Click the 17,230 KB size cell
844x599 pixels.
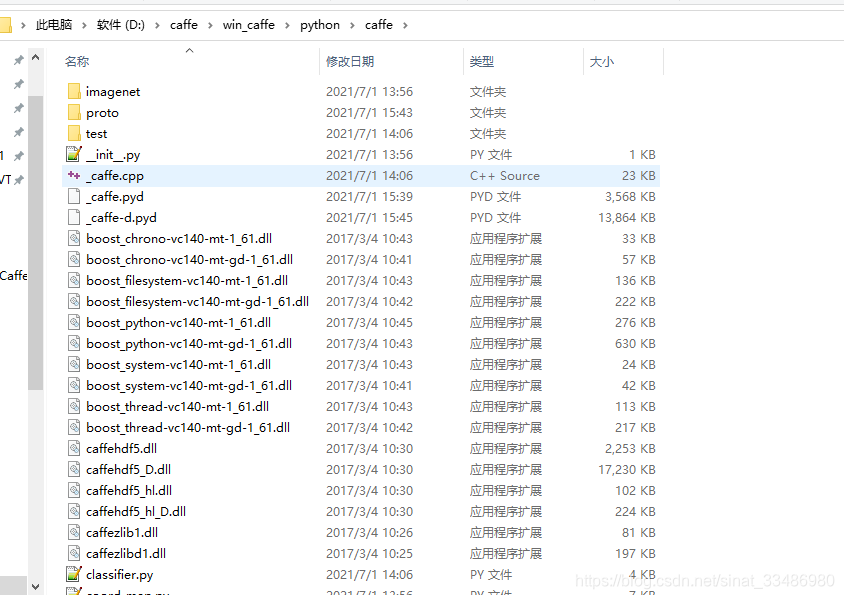pos(627,470)
